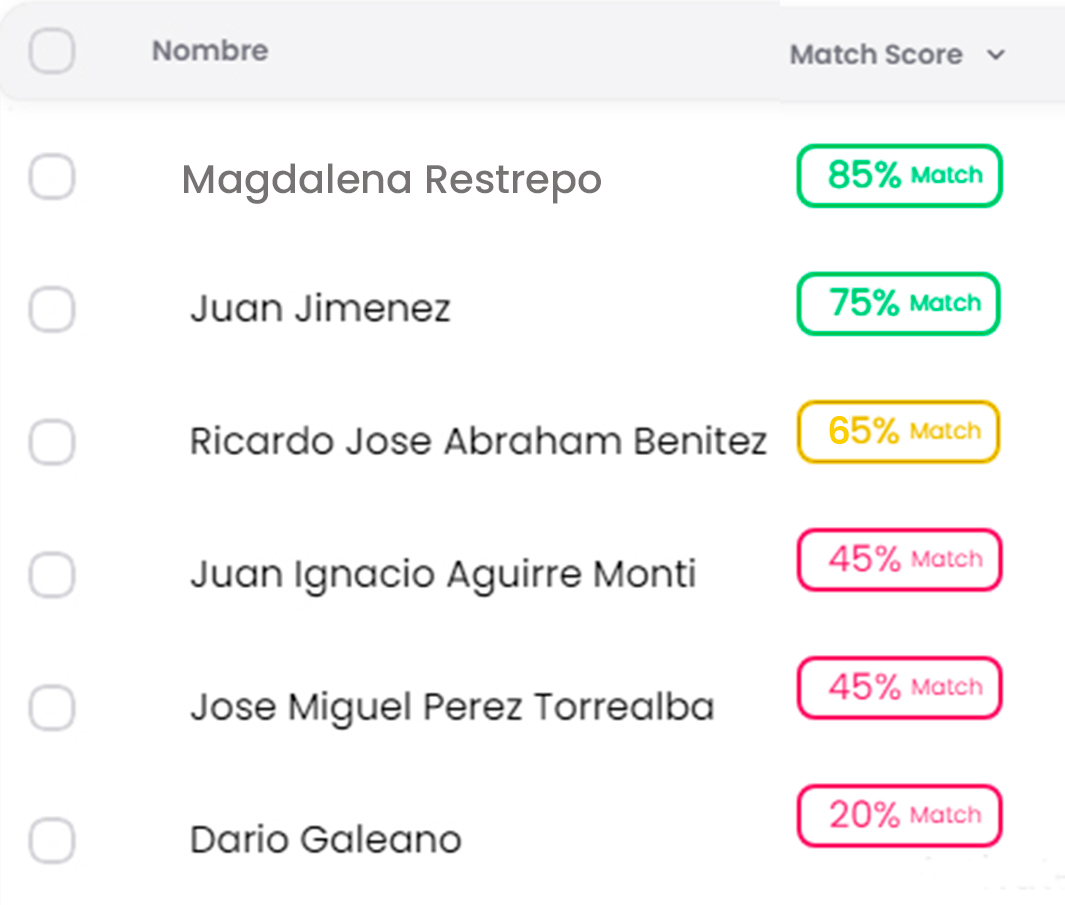The image size is (1065, 905).
Task: Check the box for Magdalena Restrepo
Action: (x=52, y=178)
